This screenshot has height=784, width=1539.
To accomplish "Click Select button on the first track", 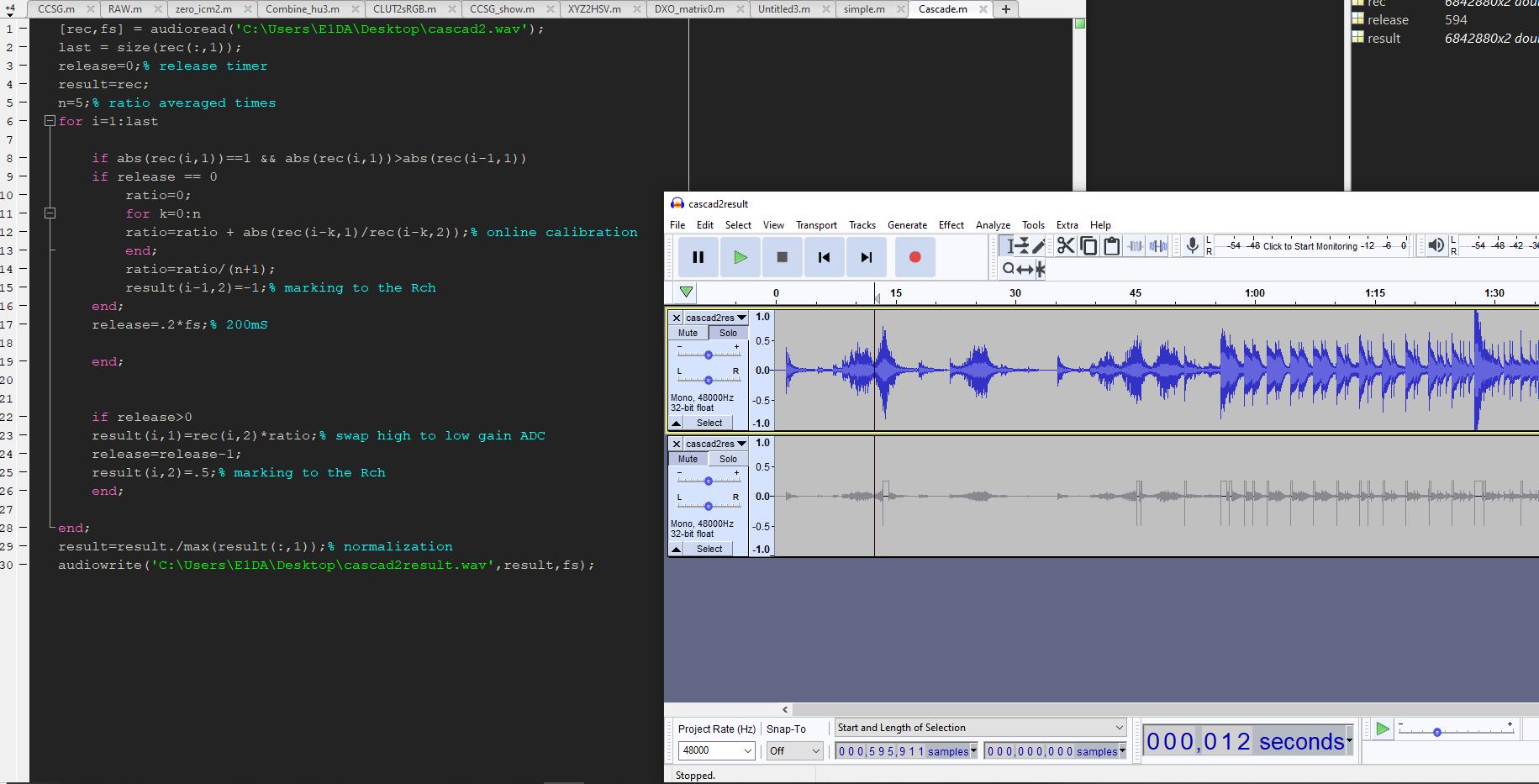I will [709, 423].
